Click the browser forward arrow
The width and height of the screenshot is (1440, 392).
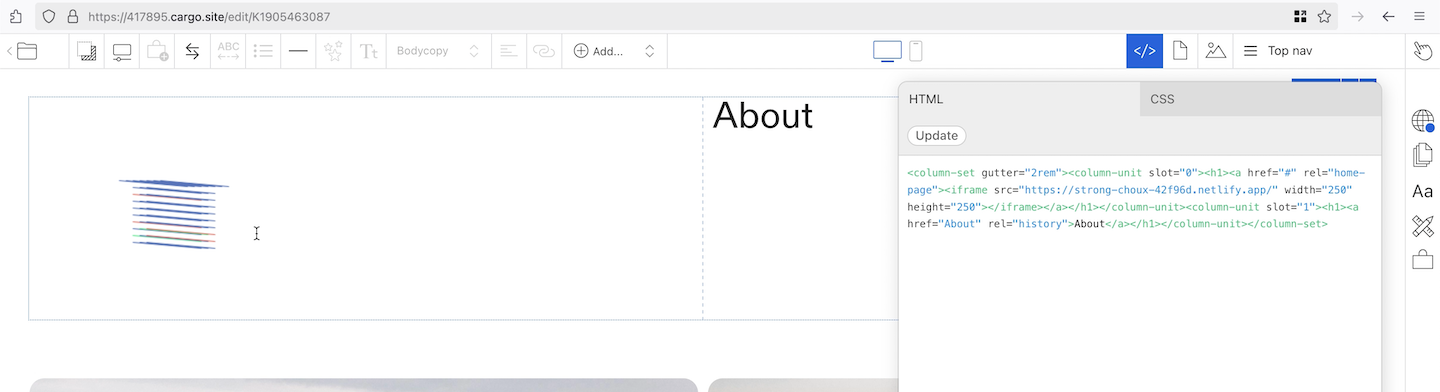1357,16
